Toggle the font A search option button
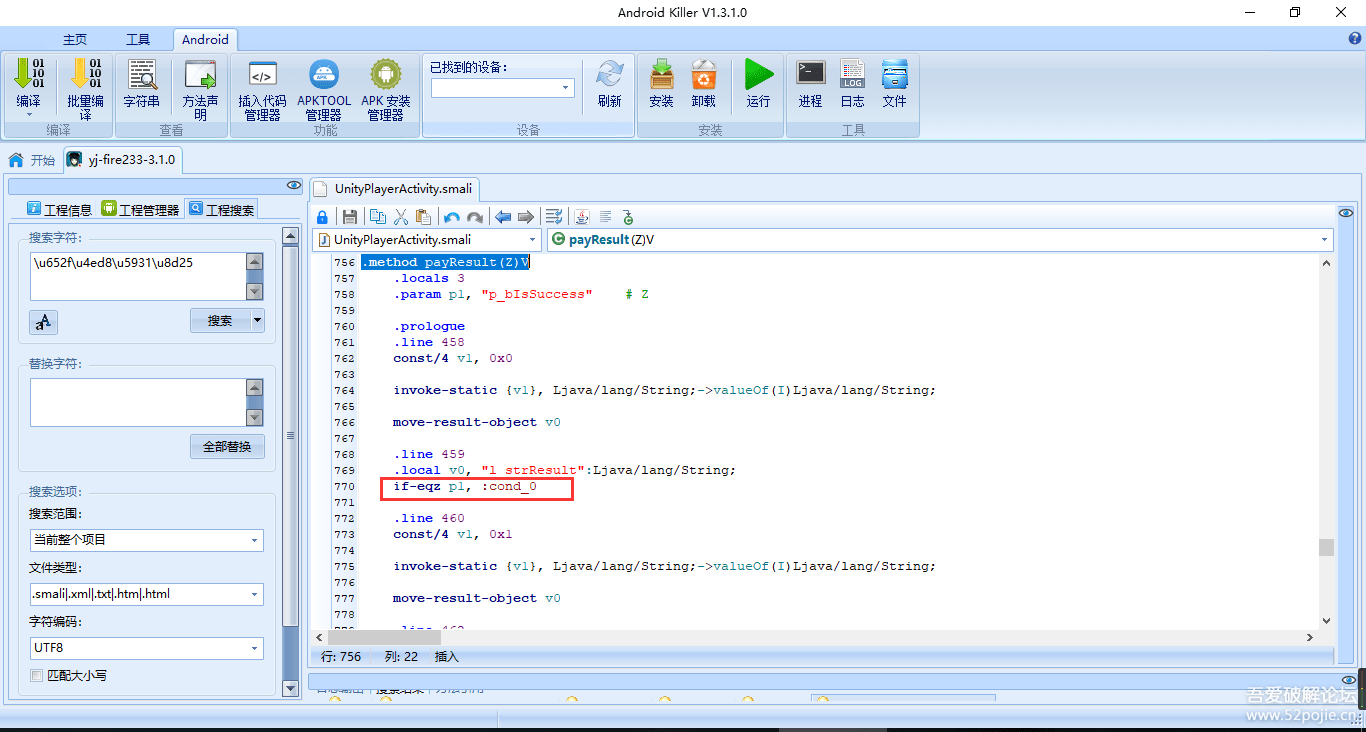1366x732 pixels. click(43, 321)
